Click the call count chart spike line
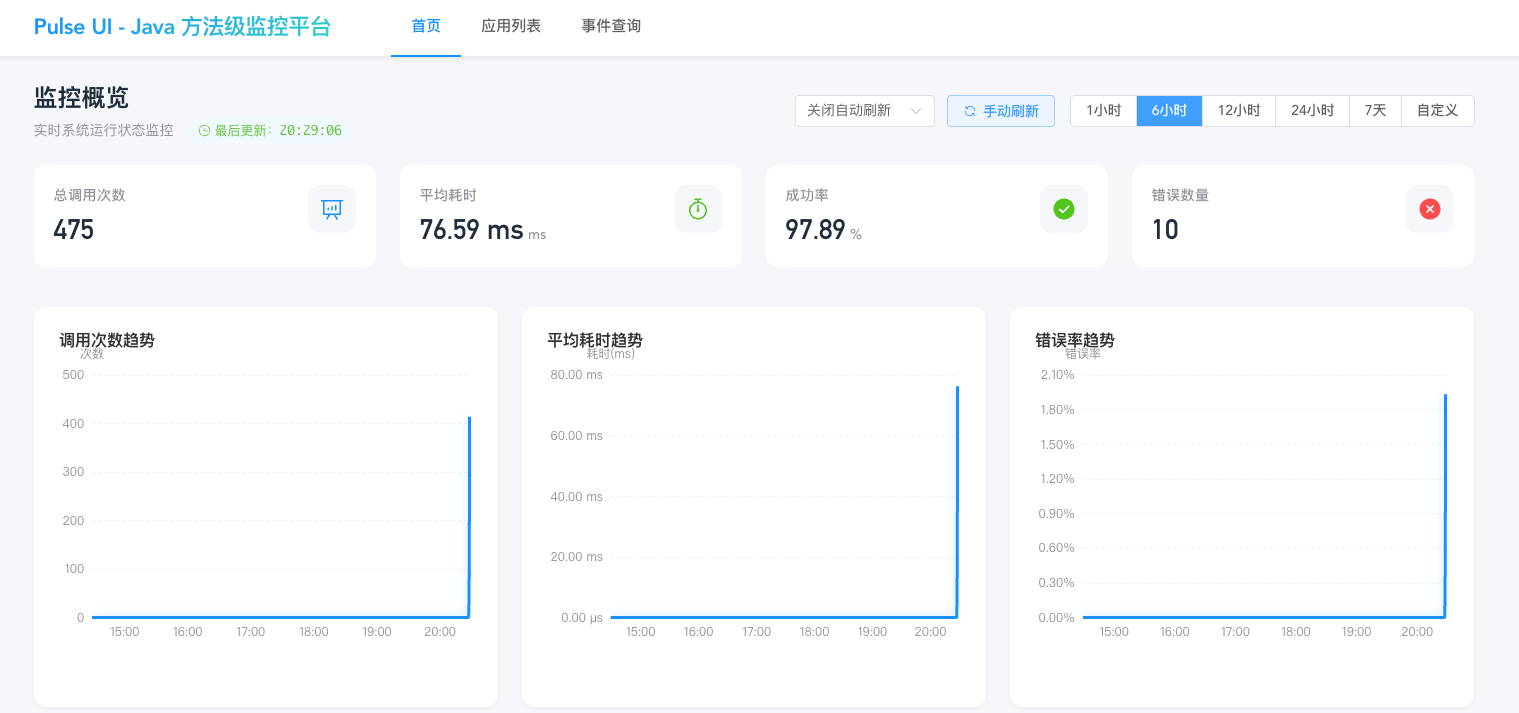 (469, 517)
